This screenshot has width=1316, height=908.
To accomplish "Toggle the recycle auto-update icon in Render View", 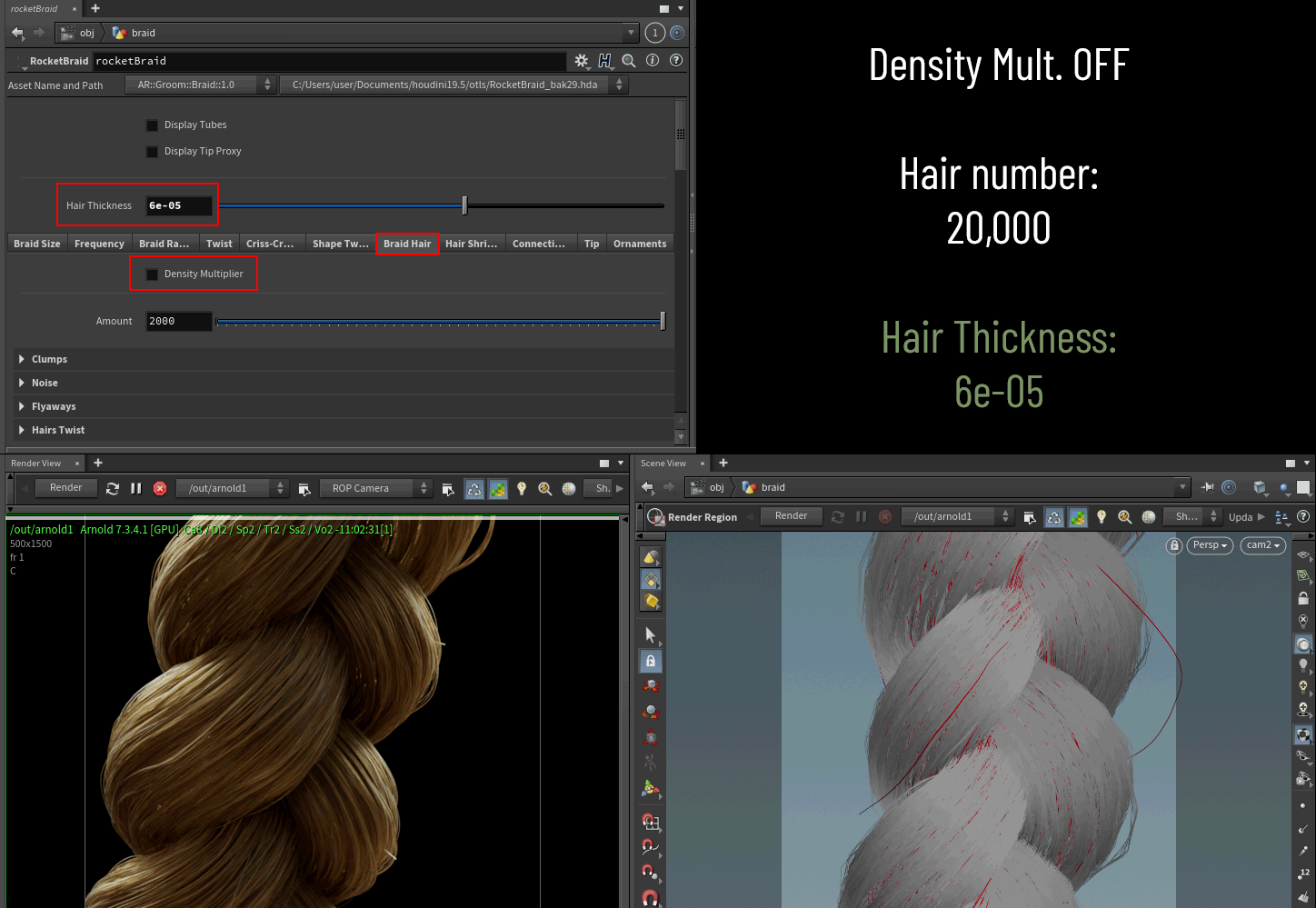I will click(474, 488).
